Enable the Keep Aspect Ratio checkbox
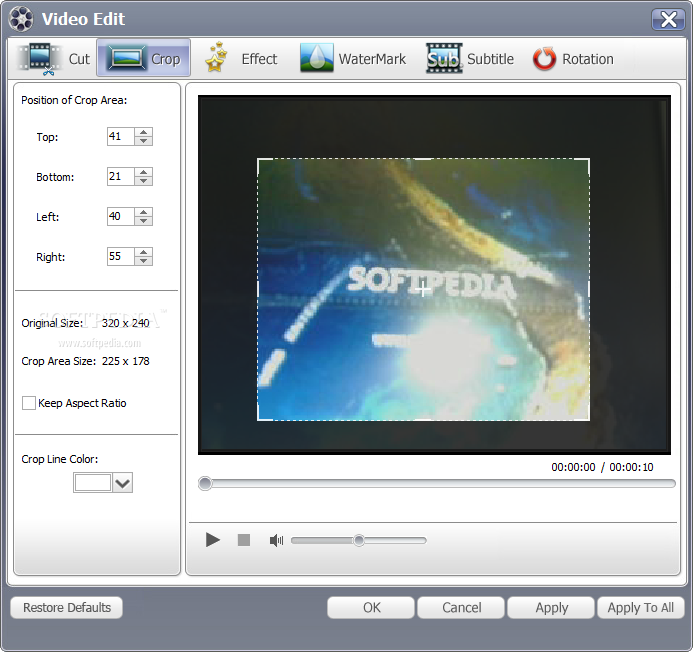 click(x=29, y=403)
